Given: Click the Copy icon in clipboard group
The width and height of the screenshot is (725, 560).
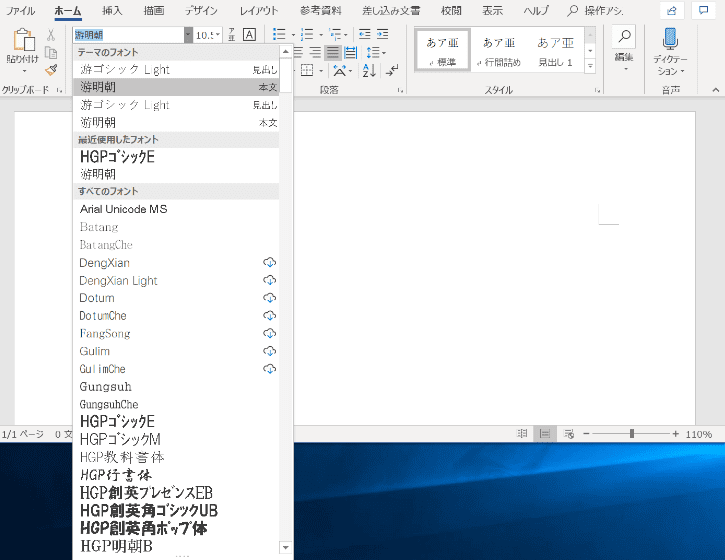Looking at the screenshot, I should 51,53.
